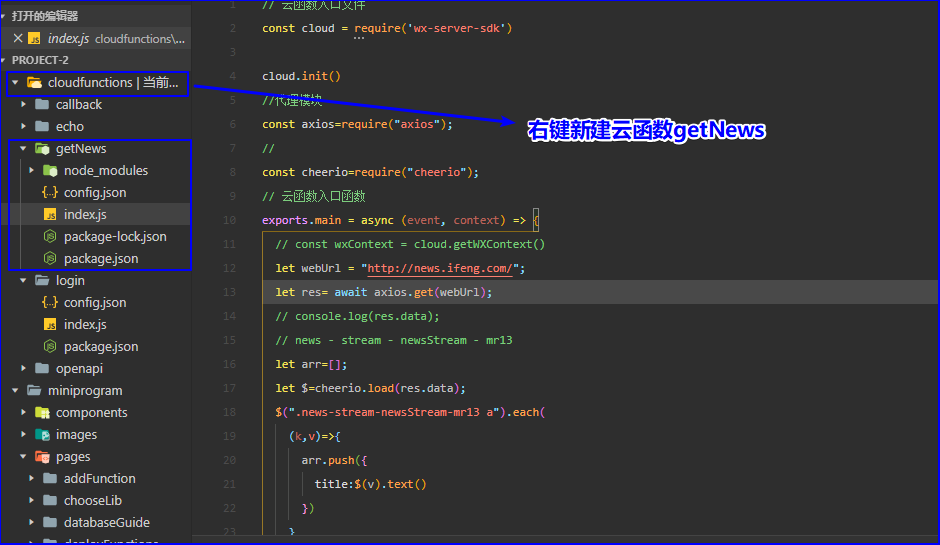This screenshot has width=940, height=545.
Task: Click the miniprogram folder icon
Action: click(34, 390)
